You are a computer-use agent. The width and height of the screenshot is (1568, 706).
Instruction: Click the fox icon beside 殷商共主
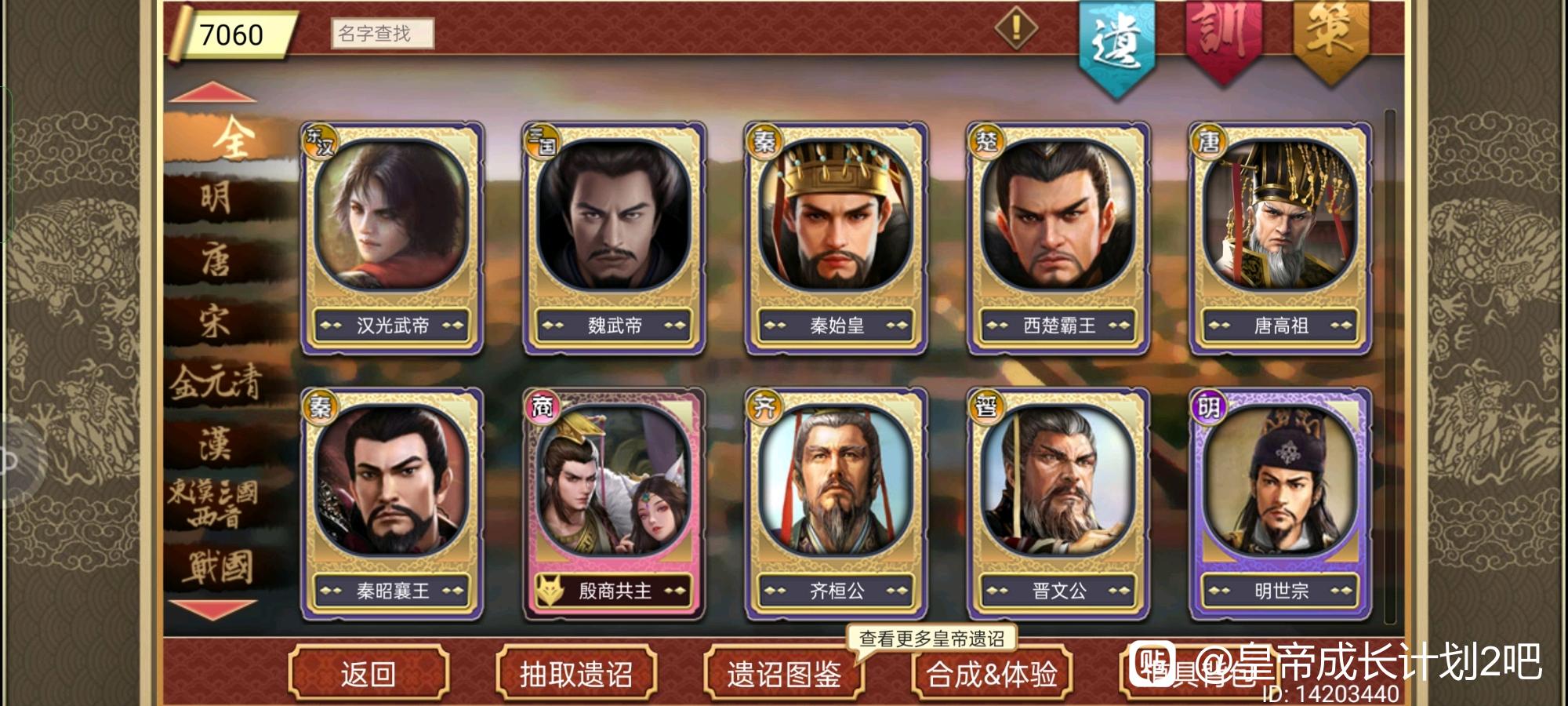point(550,590)
